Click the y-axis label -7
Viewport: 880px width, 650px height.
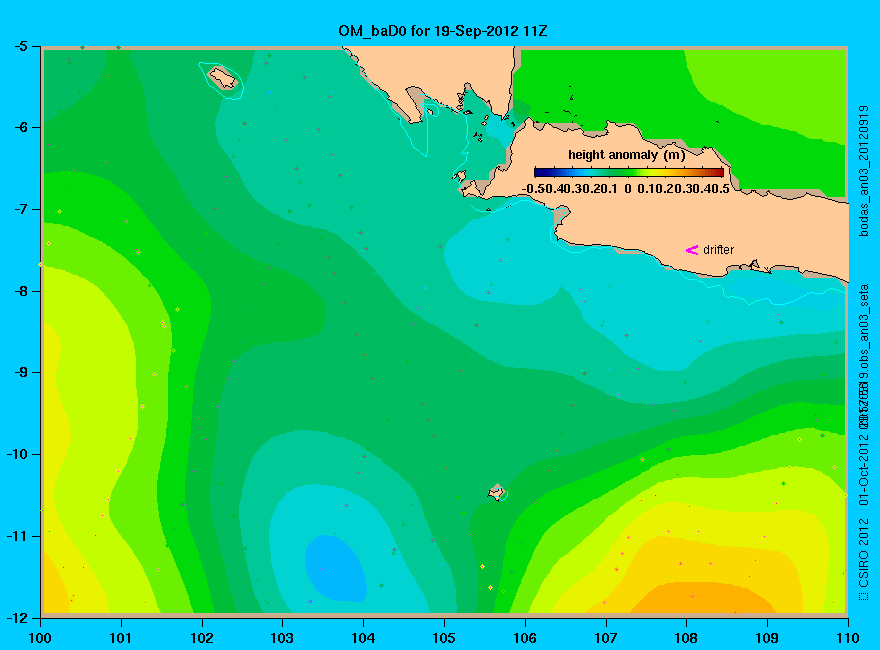point(20,209)
